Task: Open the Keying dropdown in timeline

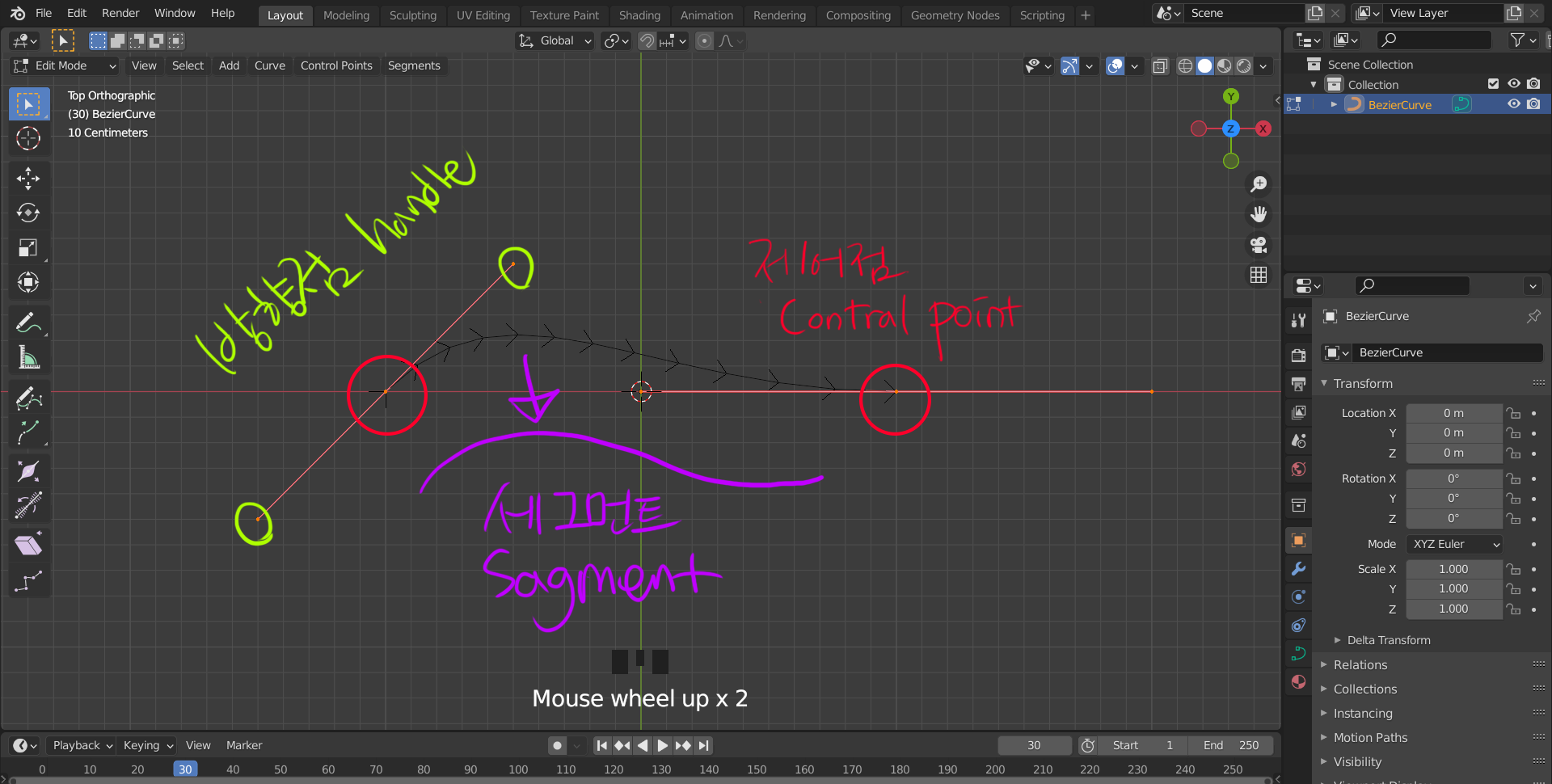Action: pos(148,745)
